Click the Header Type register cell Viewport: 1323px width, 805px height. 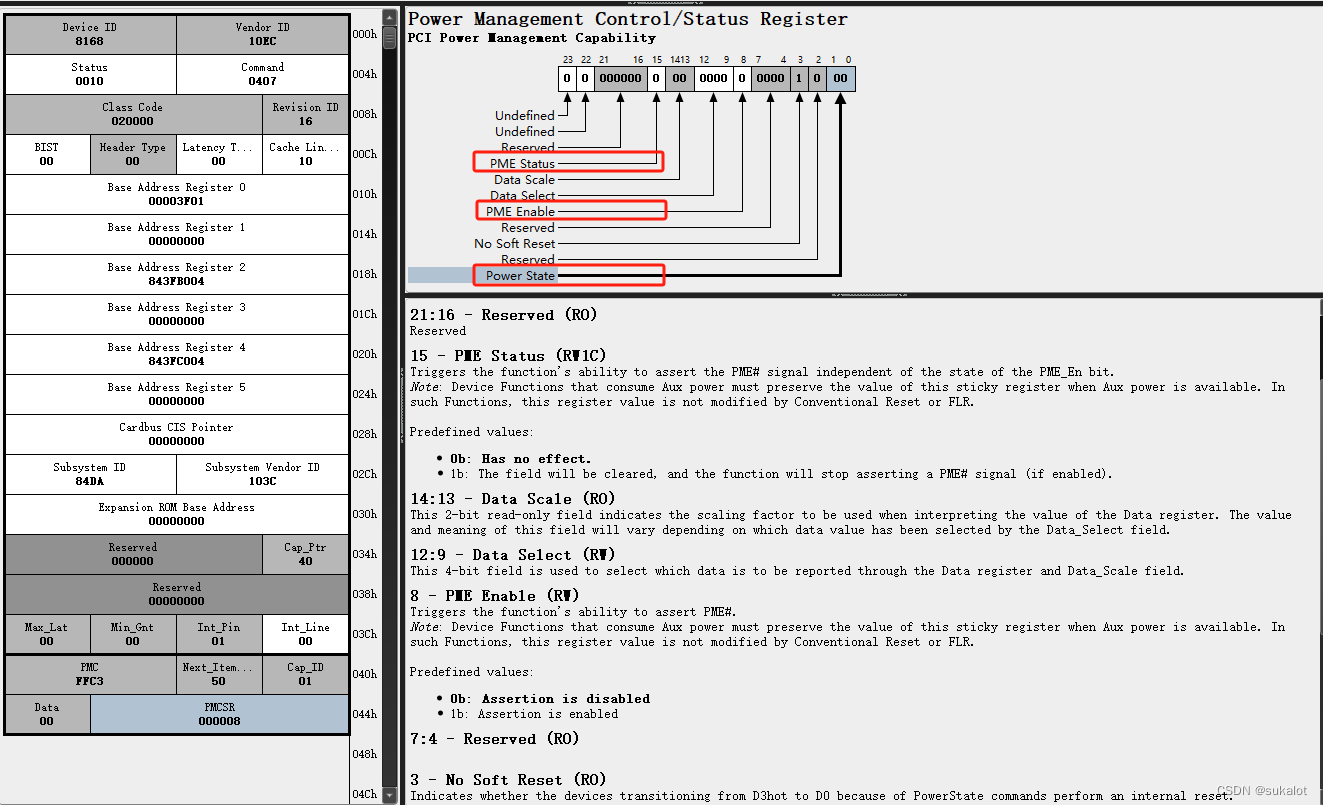pyautogui.click(x=133, y=155)
